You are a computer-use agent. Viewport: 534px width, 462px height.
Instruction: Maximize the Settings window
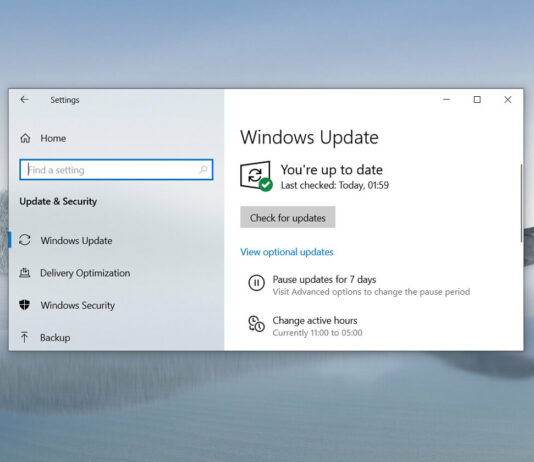[477, 99]
